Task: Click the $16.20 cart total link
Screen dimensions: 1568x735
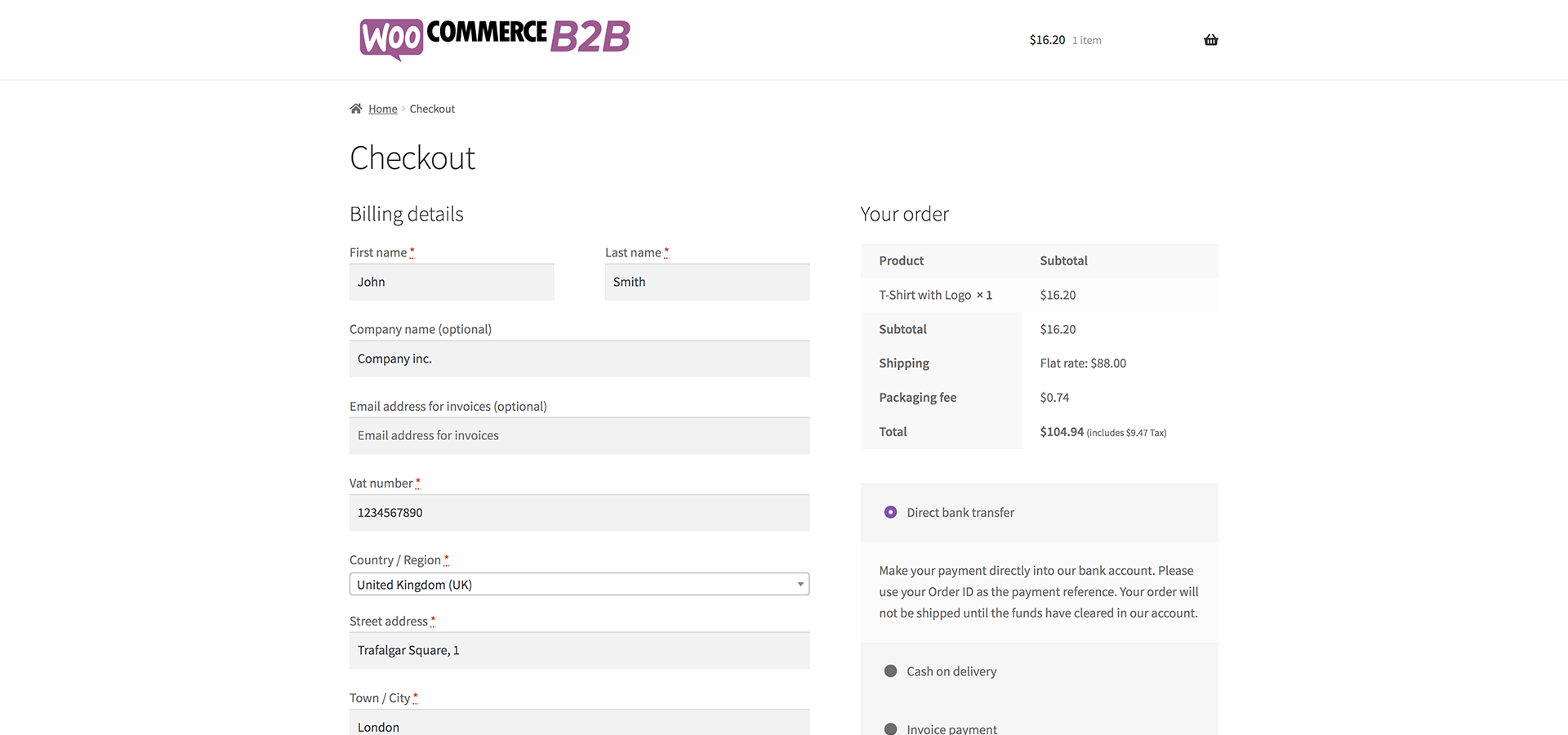Action: click(x=1047, y=40)
